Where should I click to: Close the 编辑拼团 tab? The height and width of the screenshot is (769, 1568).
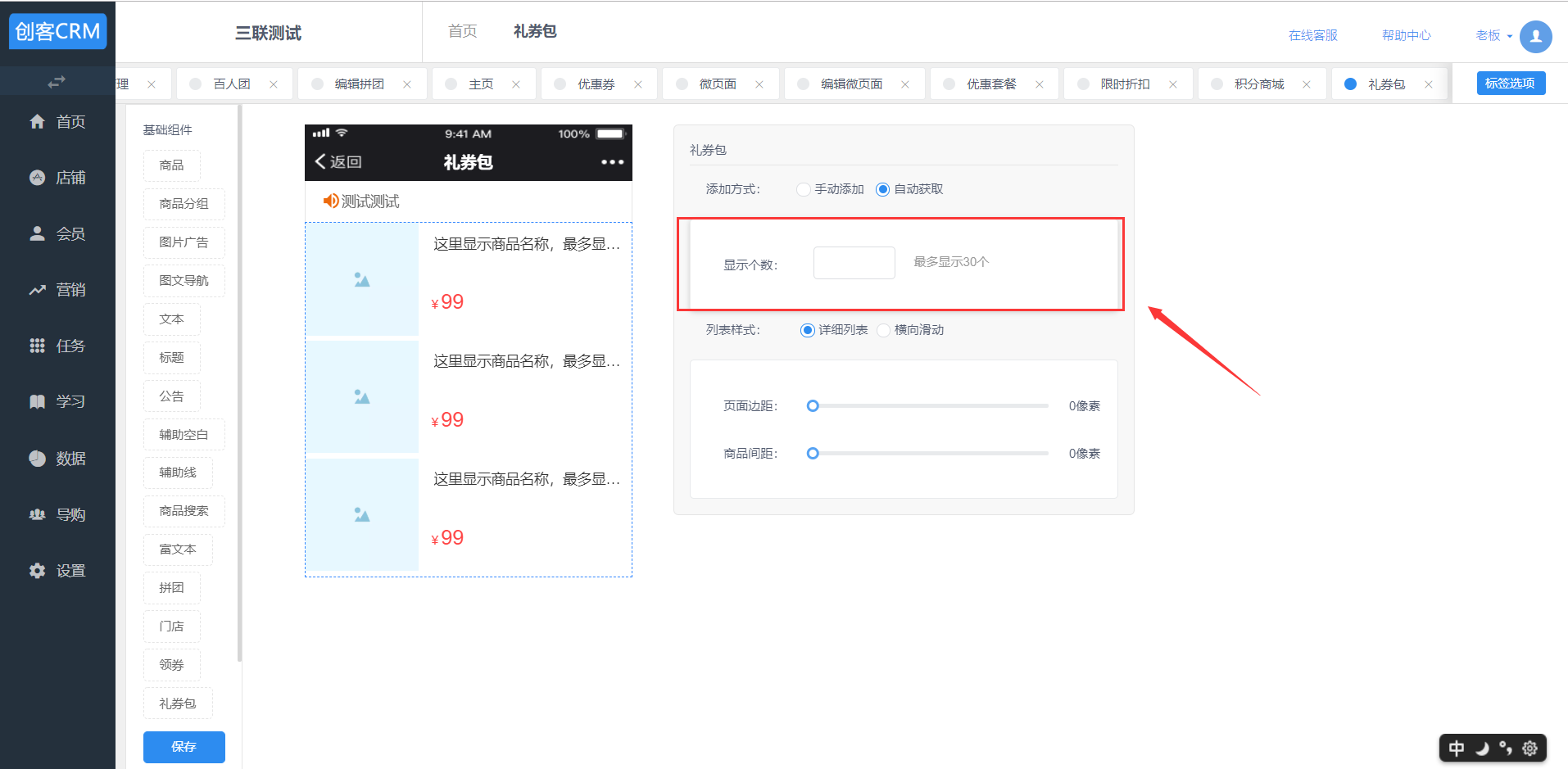[x=407, y=84]
